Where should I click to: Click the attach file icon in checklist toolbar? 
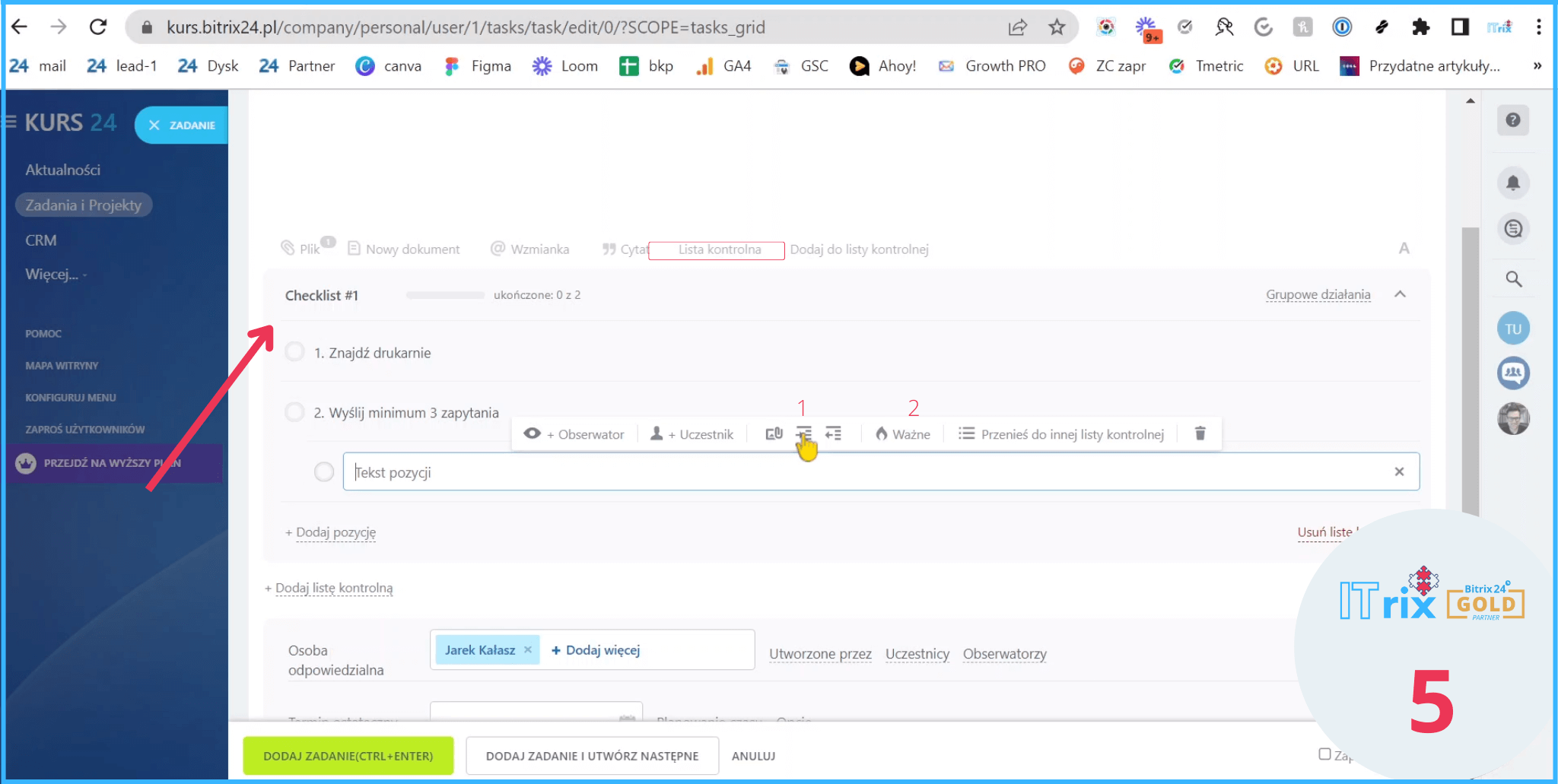tap(774, 433)
